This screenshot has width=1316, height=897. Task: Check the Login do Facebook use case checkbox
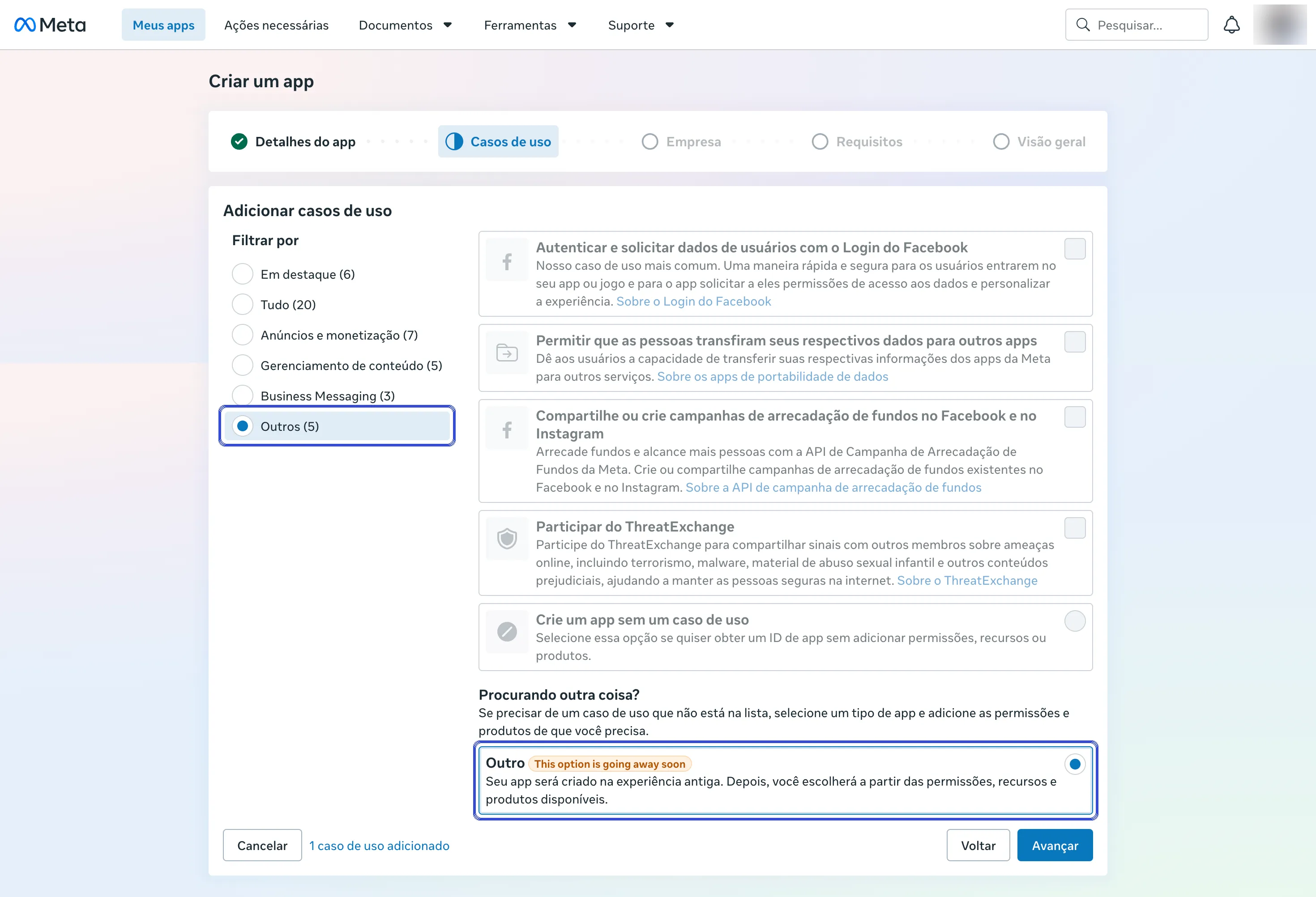[1074, 248]
